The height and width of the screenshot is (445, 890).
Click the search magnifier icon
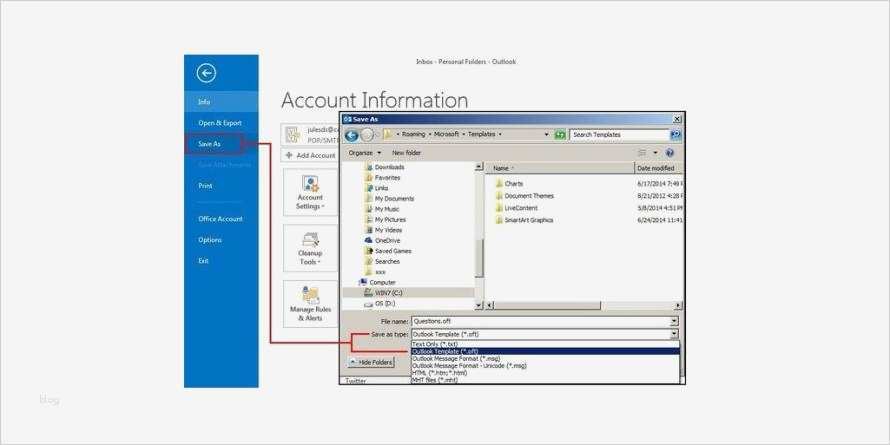(675, 135)
